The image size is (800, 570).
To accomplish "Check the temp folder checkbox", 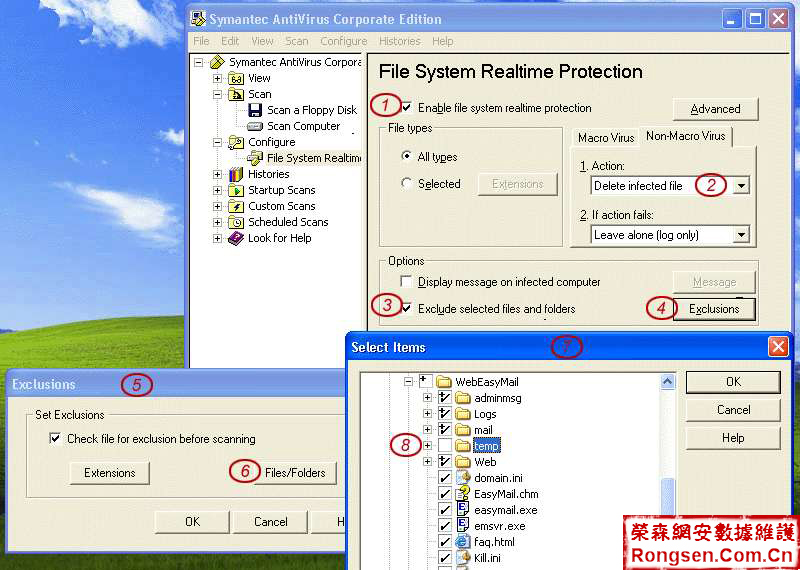I will click(445, 445).
